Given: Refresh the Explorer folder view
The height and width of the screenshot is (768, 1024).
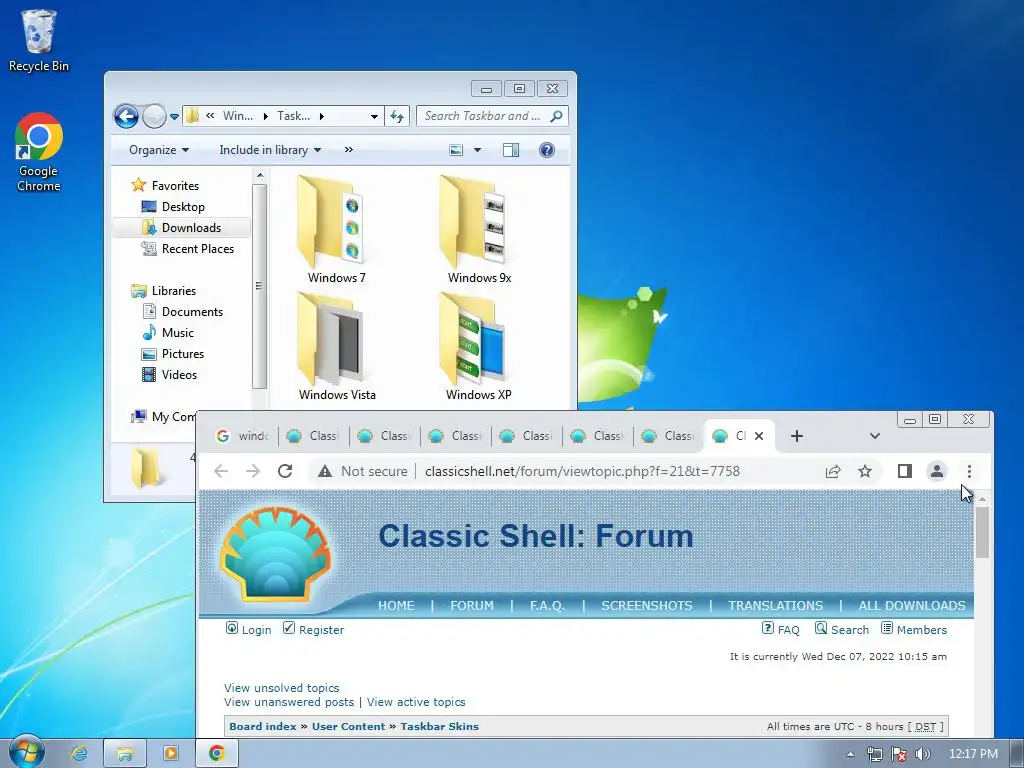Looking at the screenshot, I should [397, 116].
